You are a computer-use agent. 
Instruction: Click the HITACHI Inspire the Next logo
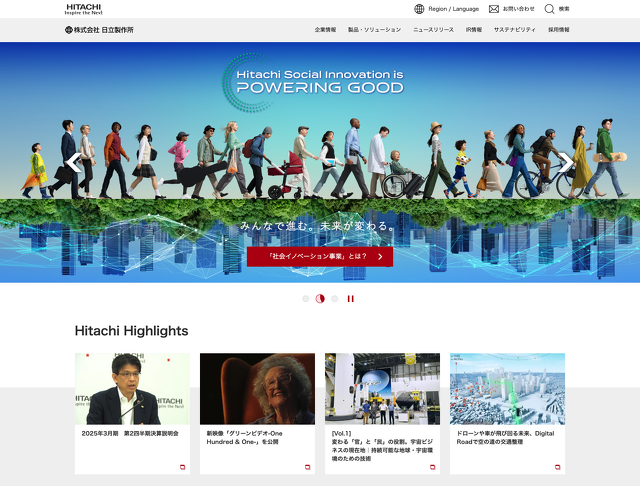(83, 9)
